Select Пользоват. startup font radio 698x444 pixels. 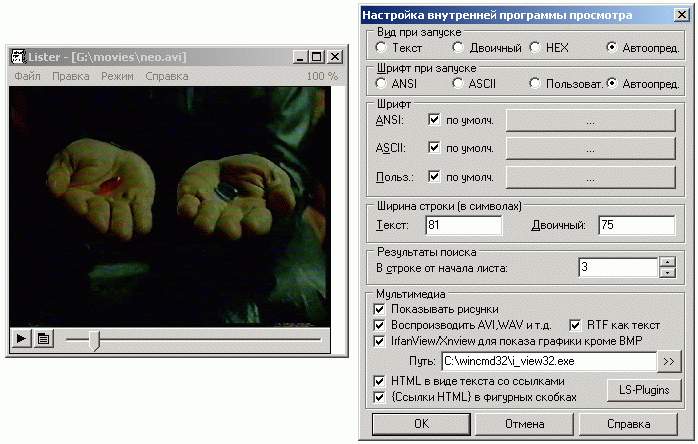[x=535, y=83]
